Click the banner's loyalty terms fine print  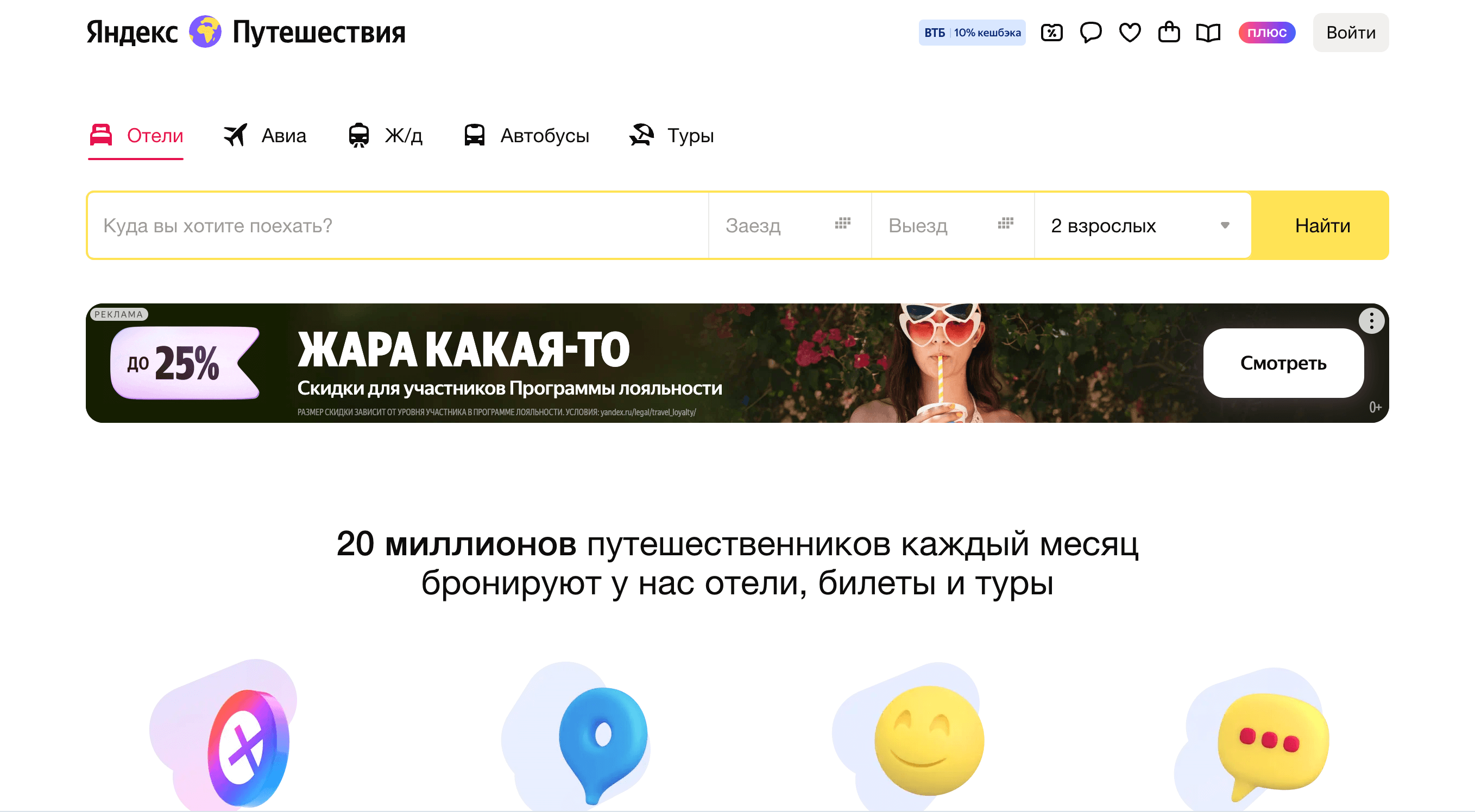coord(496,412)
